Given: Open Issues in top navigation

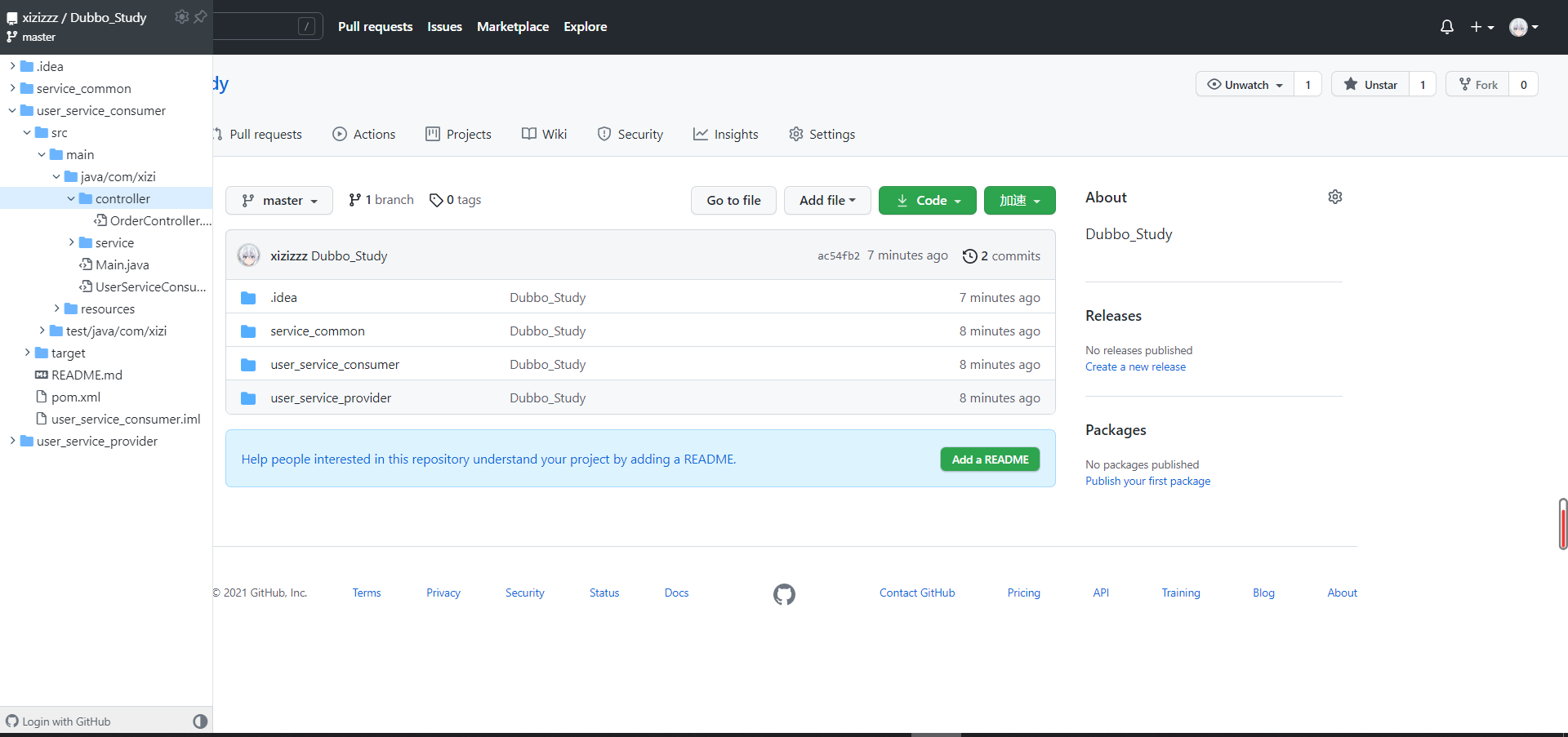Looking at the screenshot, I should click(444, 26).
